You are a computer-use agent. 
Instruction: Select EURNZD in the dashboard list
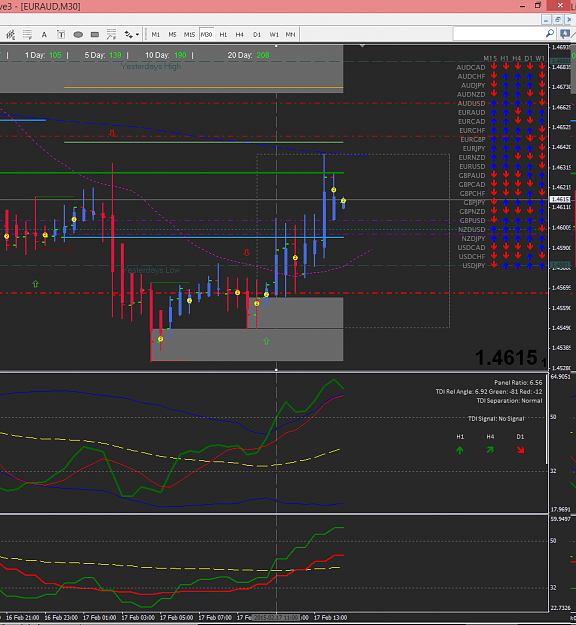click(472, 157)
